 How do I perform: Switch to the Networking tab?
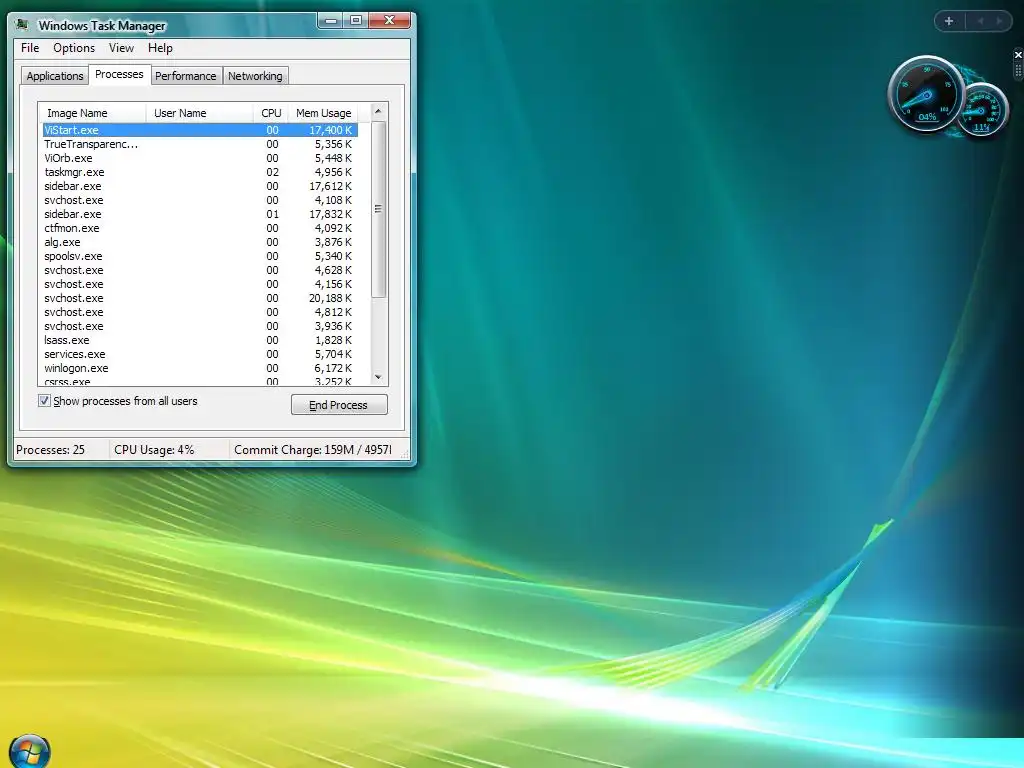point(255,76)
